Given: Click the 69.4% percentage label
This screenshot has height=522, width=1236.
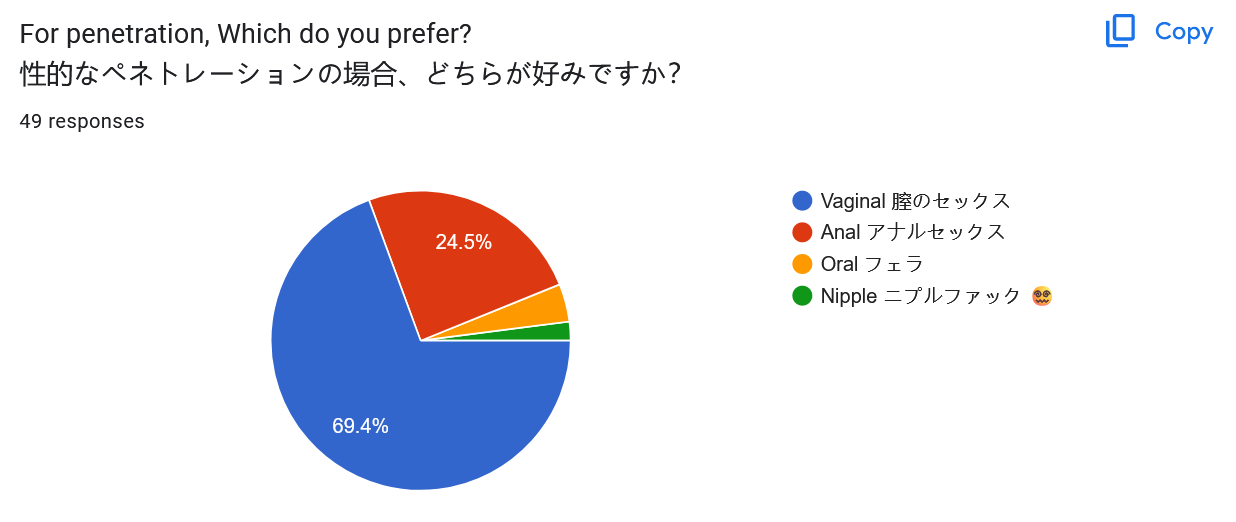Looking at the screenshot, I should coord(360,426).
